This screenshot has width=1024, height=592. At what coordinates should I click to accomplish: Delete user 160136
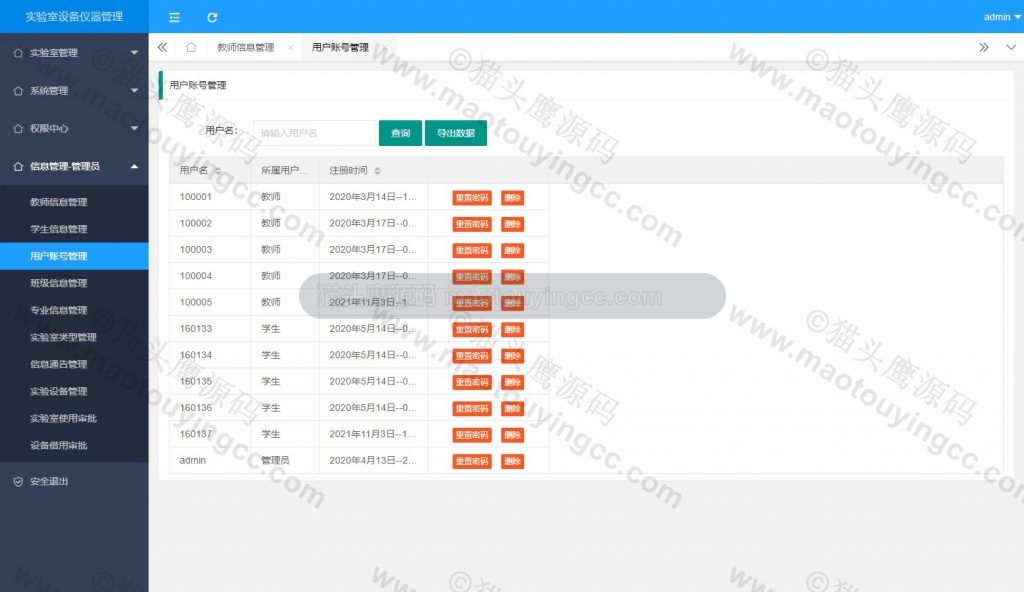(x=513, y=408)
